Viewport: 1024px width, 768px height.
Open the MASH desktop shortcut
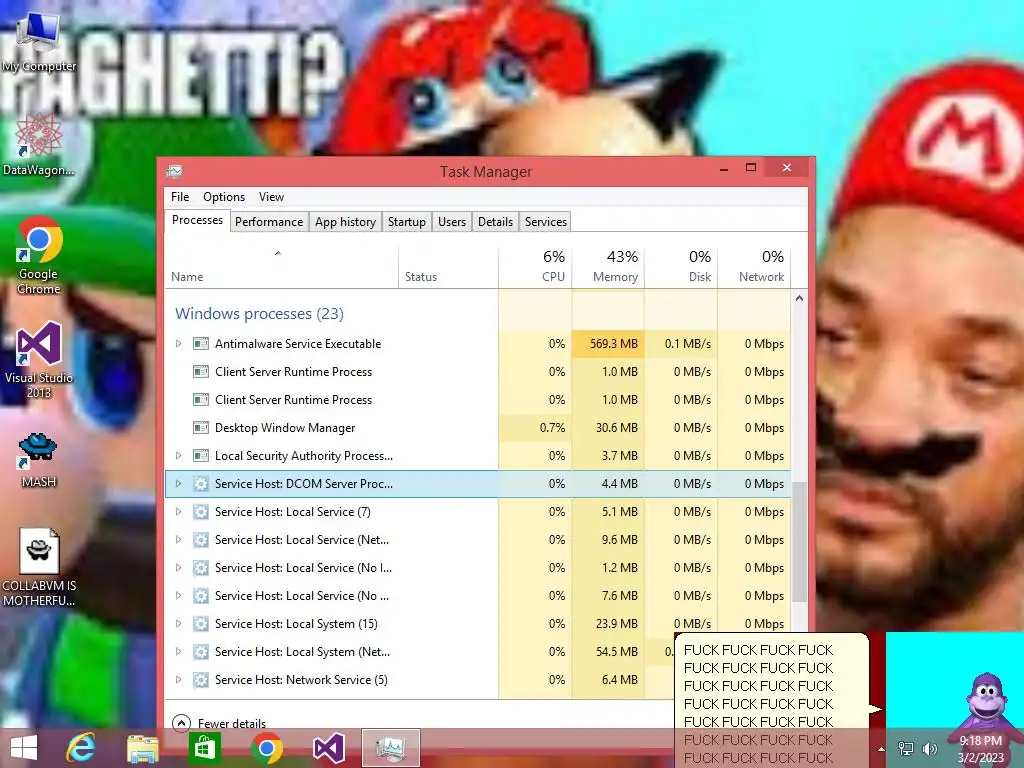click(x=39, y=460)
